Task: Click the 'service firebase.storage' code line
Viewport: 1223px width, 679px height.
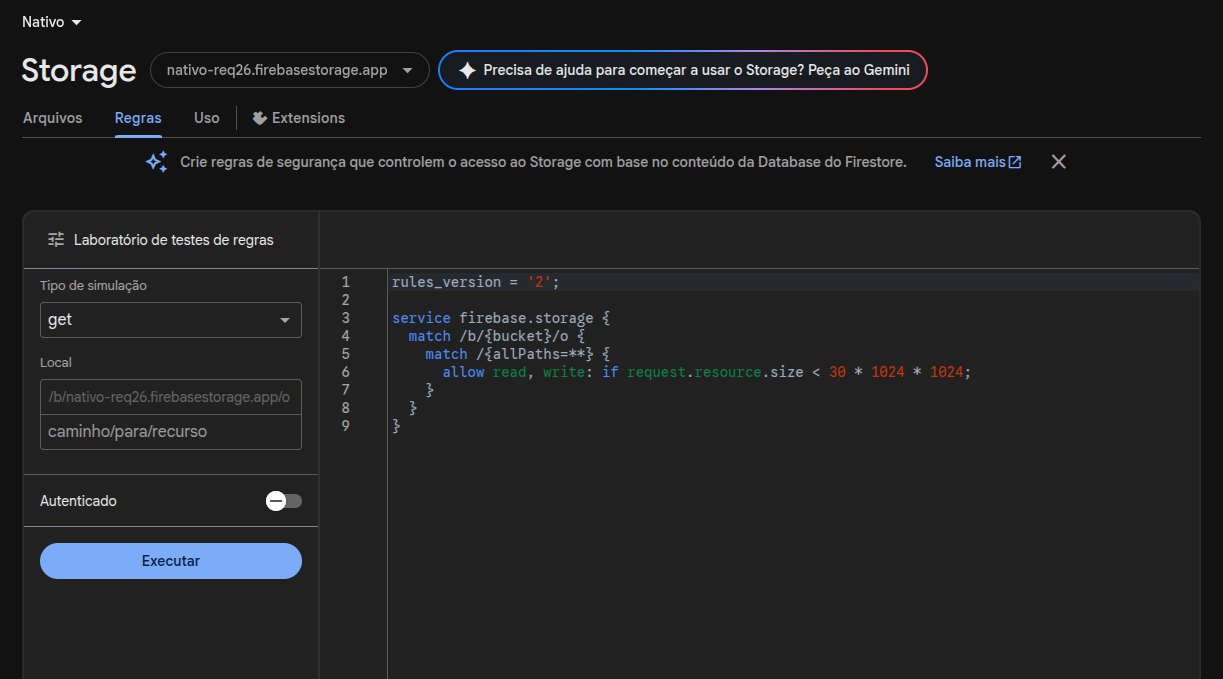Action: tap(500, 318)
